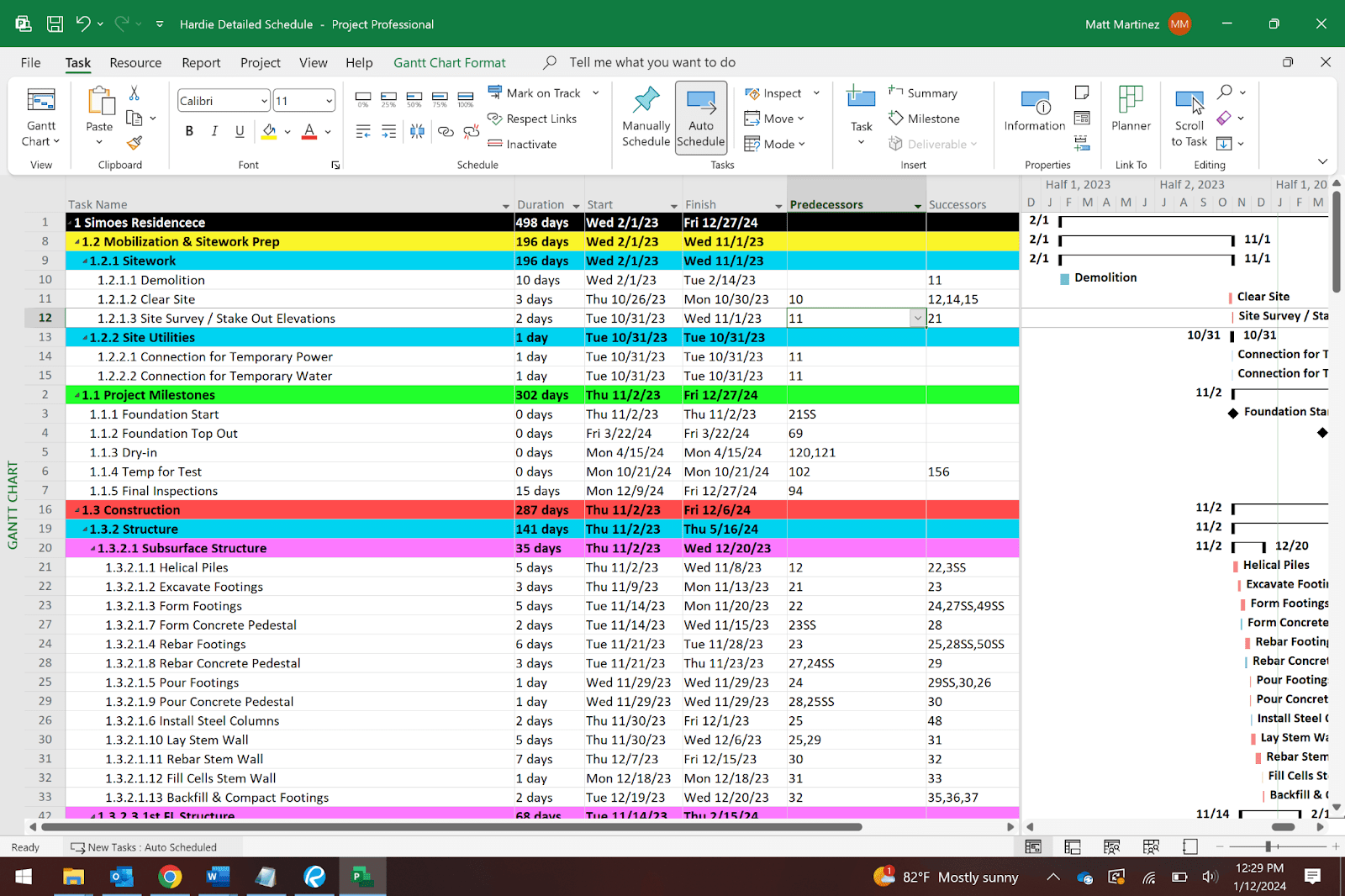Toggle bold formatting on task text
1345x896 pixels.
coord(188,131)
